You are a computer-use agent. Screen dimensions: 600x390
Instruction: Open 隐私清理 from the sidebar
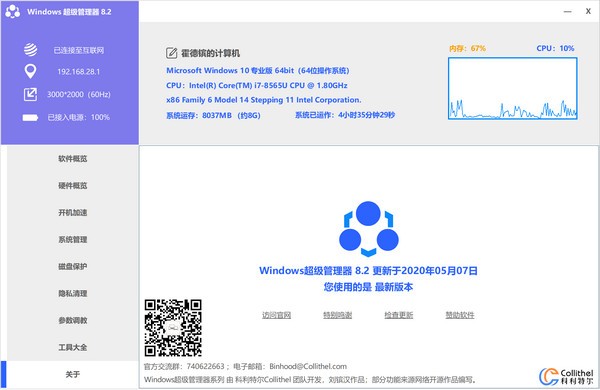(x=73, y=294)
